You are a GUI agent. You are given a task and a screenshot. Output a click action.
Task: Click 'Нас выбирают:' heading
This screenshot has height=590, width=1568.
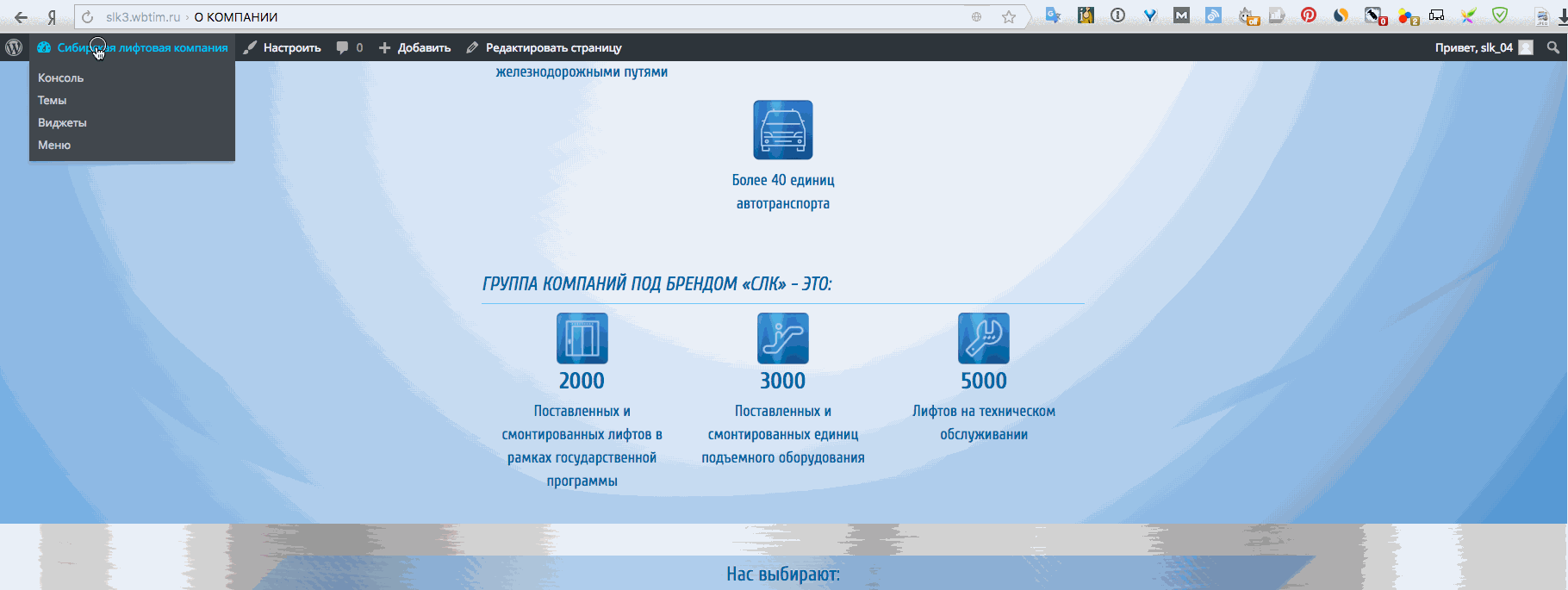(x=783, y=574)
